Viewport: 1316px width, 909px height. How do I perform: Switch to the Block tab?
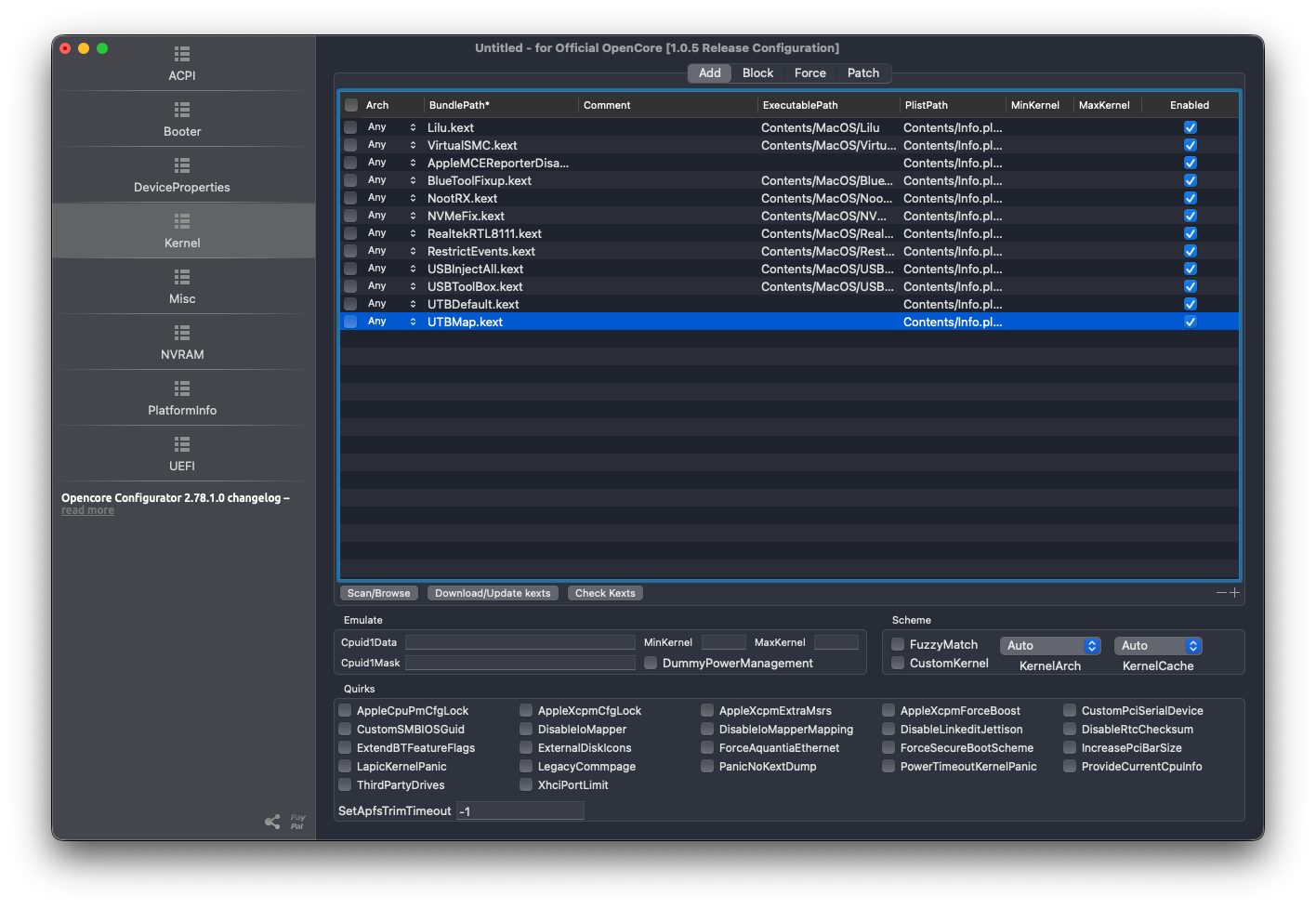click(x=757, y=73)
